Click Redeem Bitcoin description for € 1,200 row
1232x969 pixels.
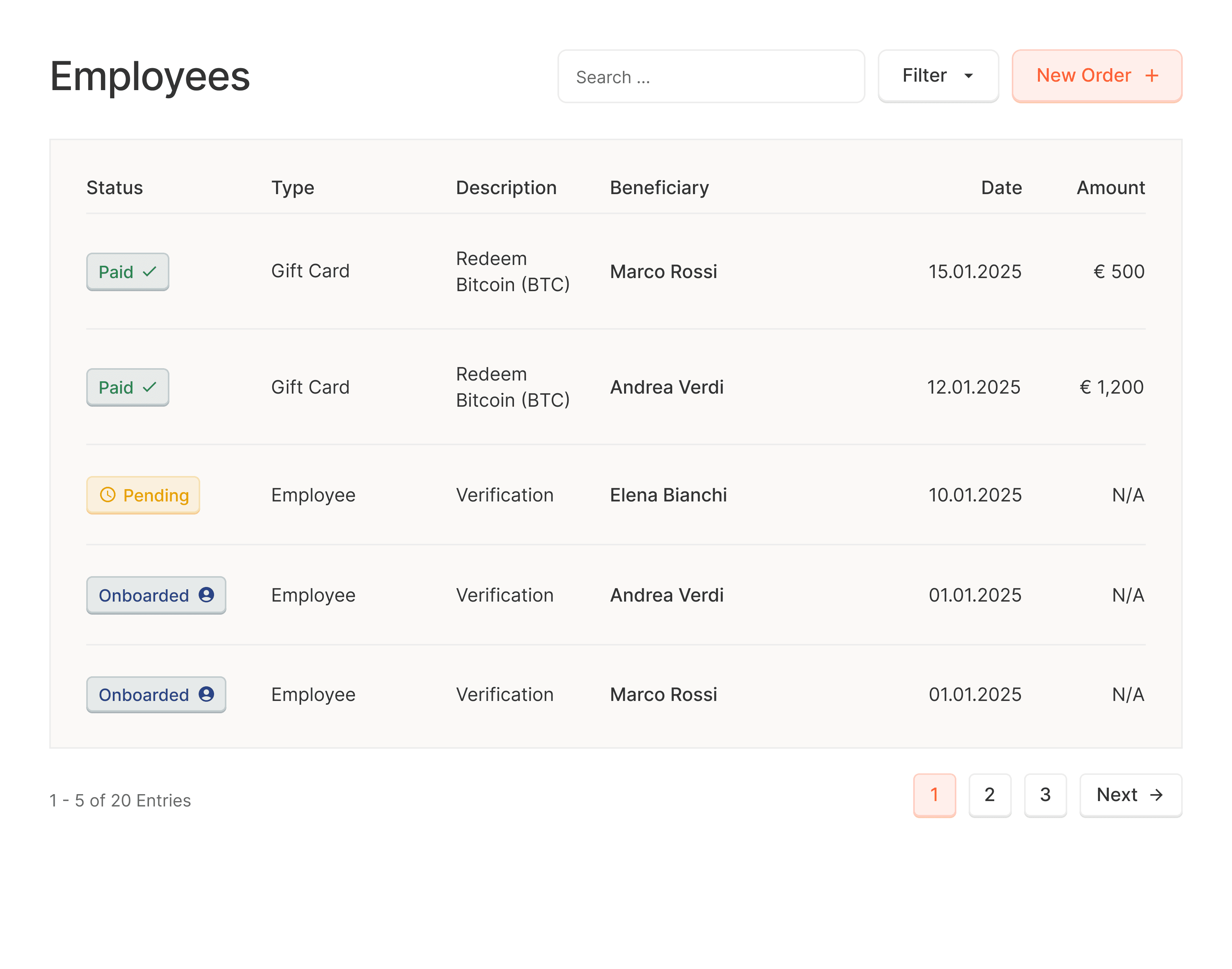513,387
